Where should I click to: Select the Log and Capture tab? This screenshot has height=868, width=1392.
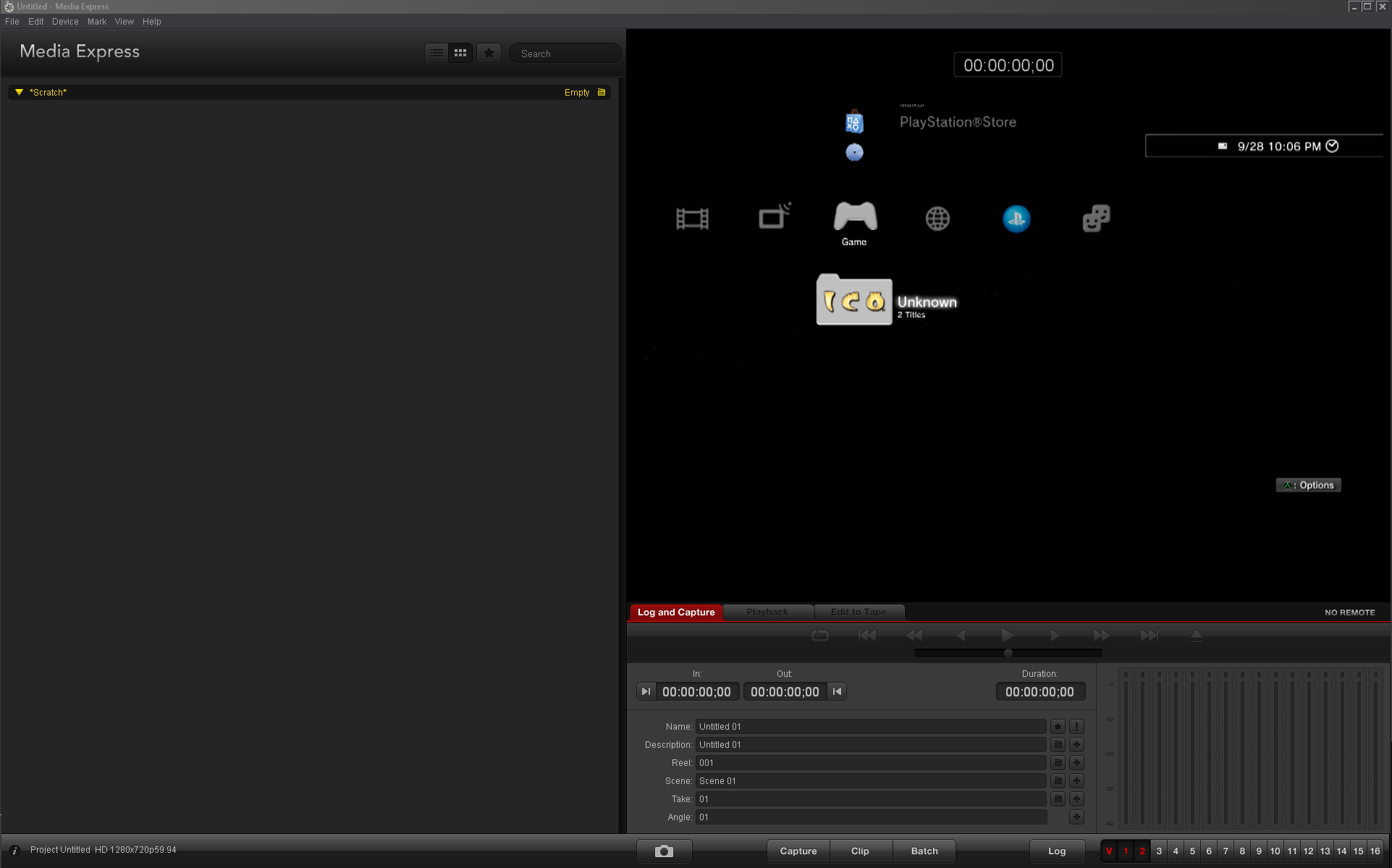tap(676, 612)
